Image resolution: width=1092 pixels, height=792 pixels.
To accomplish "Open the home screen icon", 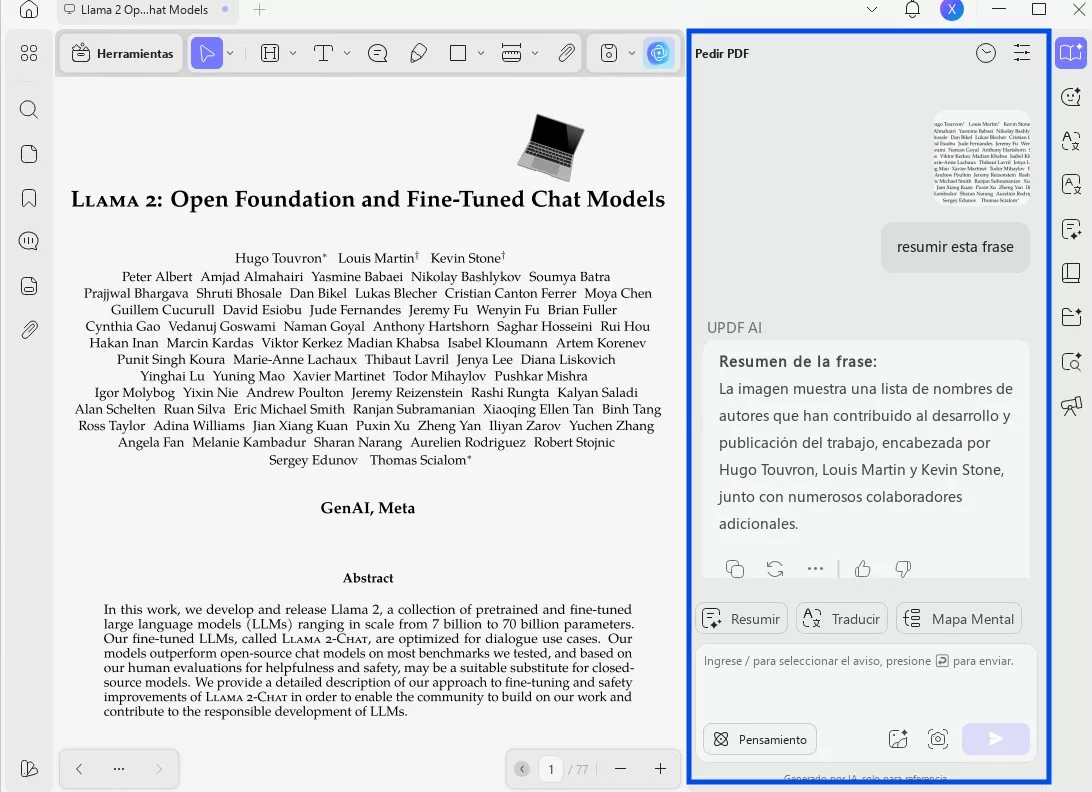I will 29,9.
